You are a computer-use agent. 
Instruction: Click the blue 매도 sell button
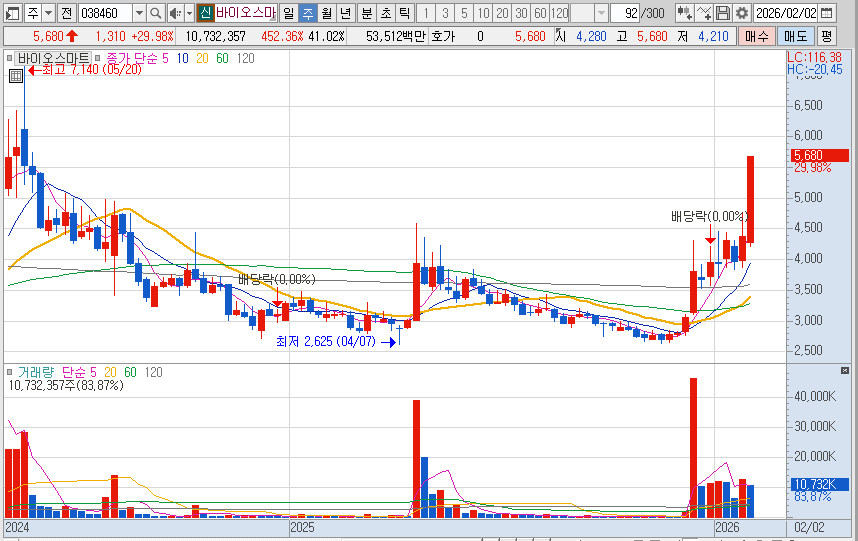point(795,37)
